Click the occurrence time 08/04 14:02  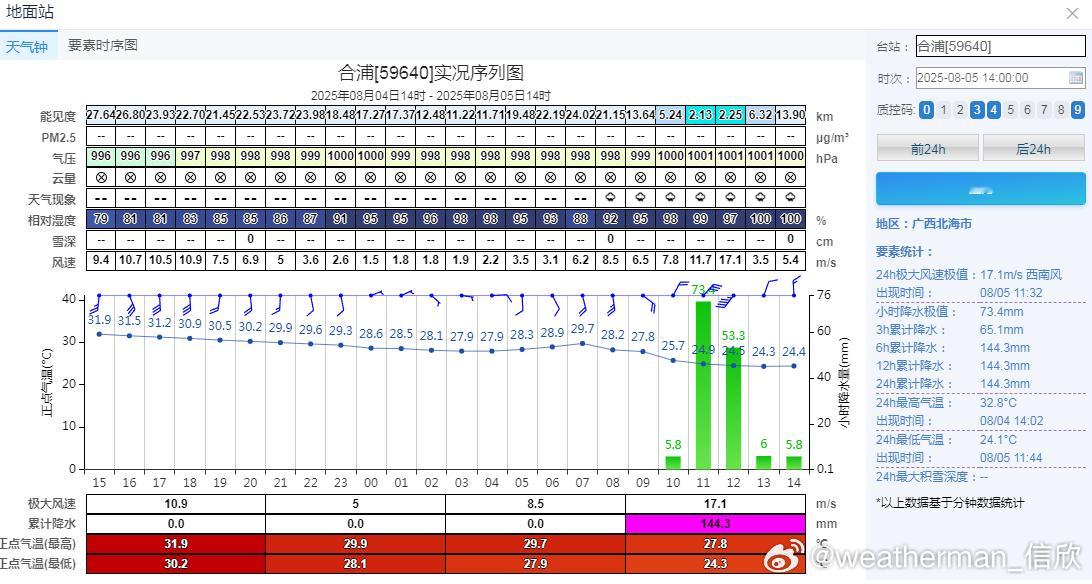[1011, 420]
